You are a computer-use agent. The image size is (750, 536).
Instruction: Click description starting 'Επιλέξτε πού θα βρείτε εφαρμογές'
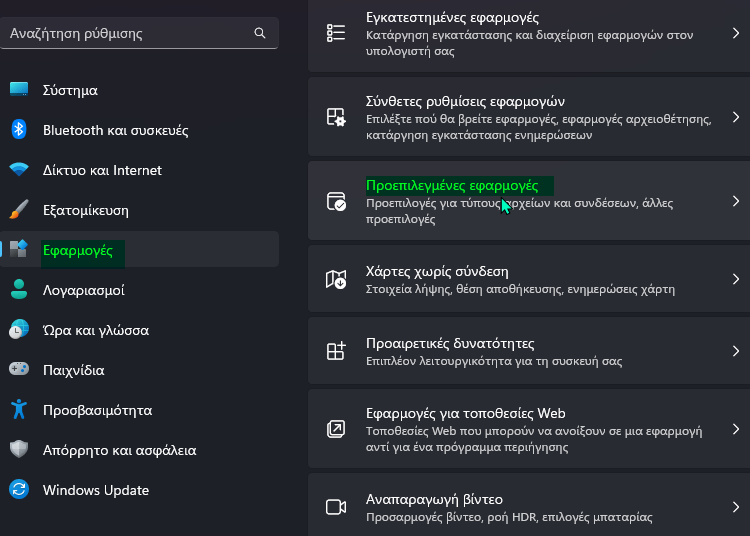point(539,127)
